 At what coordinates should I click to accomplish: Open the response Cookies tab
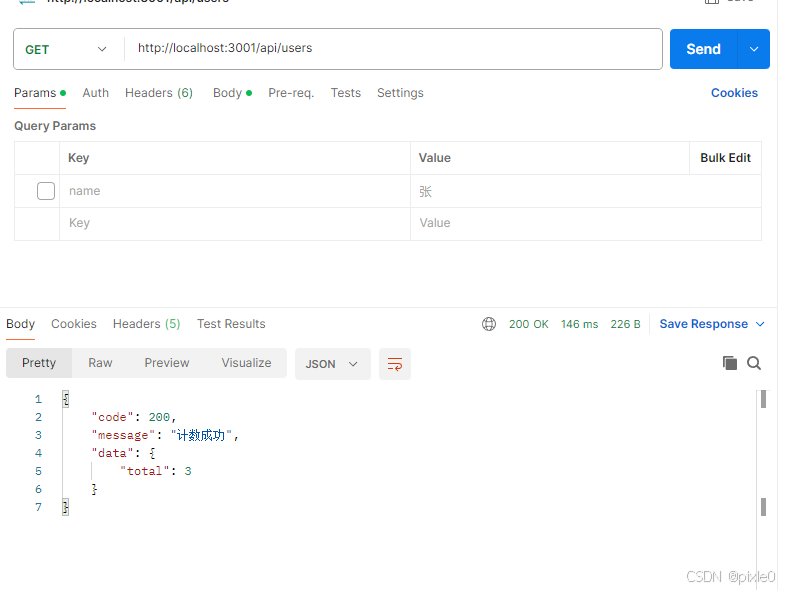point(74,324)
